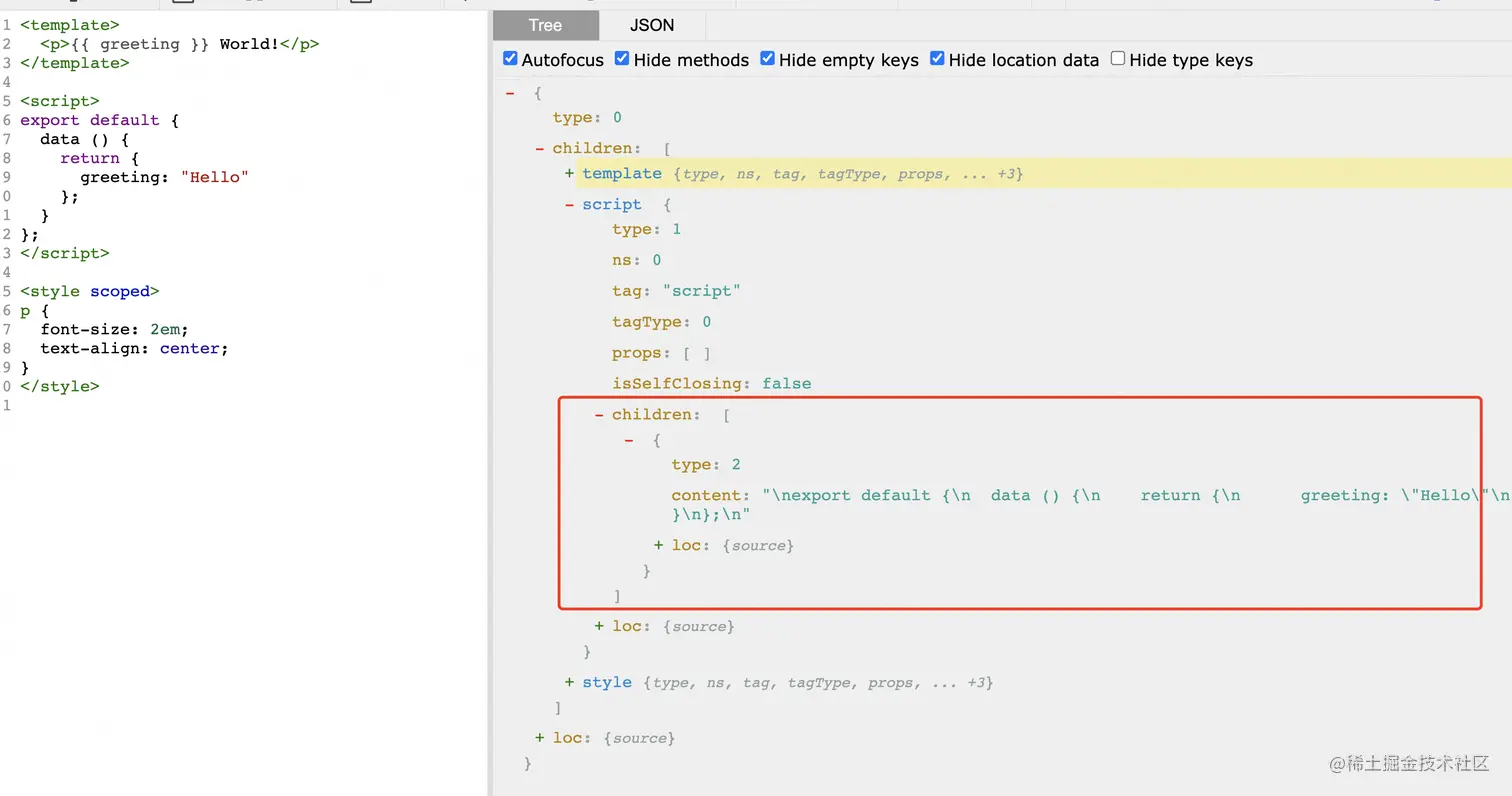Image resolution: width=1512 pixels, height=796 pixels.
Task: Collapse the script node
Action: click(570, 204)
